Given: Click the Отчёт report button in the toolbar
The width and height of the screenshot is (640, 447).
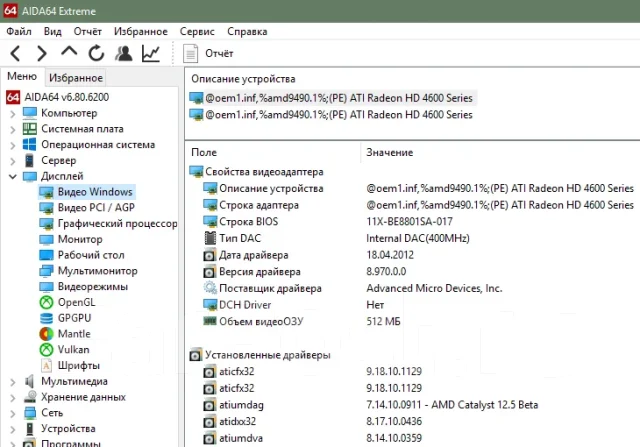Looking at the screenshot, I should pos(208,53).
